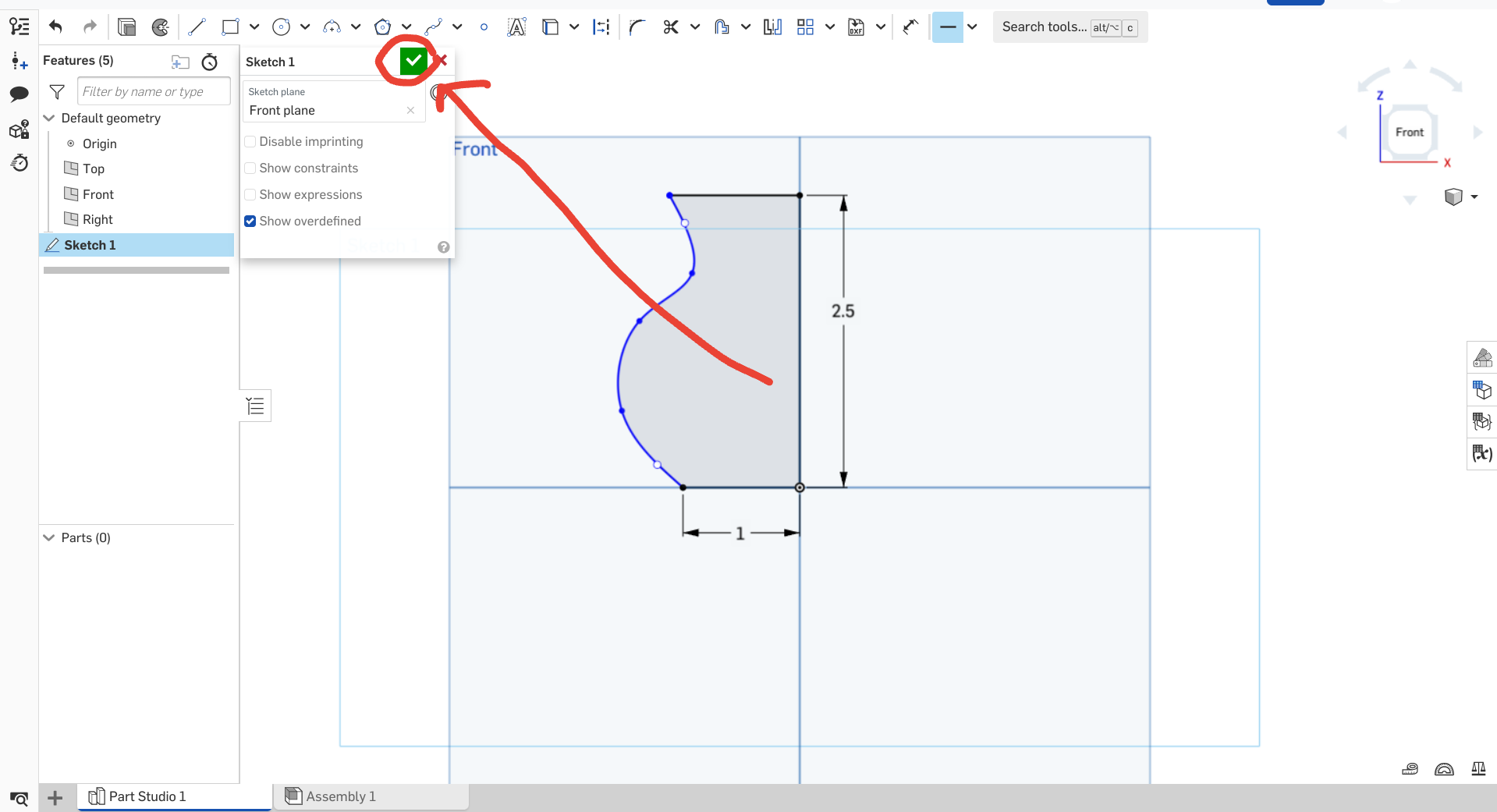The height and width of the screenshot is (812, 1497).
Task: Open the Comments speech bubble icon
Action: [x=19, y=94]
